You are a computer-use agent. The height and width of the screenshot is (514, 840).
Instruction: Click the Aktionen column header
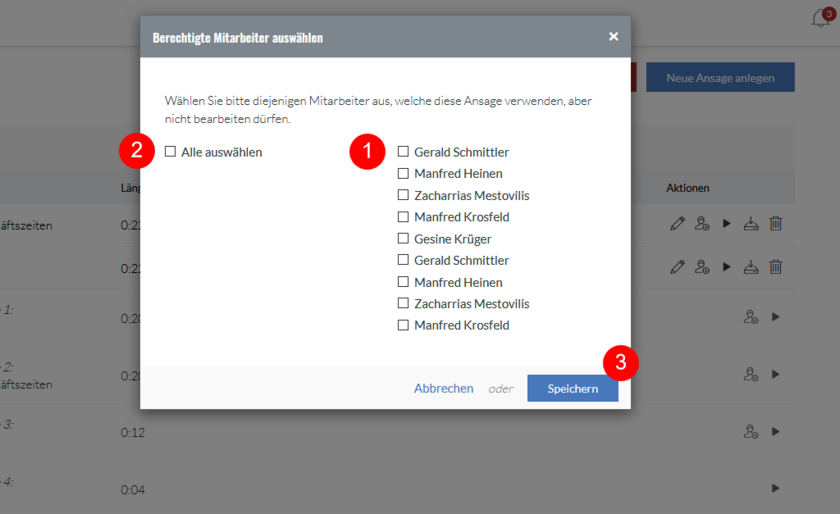point(687,188)
